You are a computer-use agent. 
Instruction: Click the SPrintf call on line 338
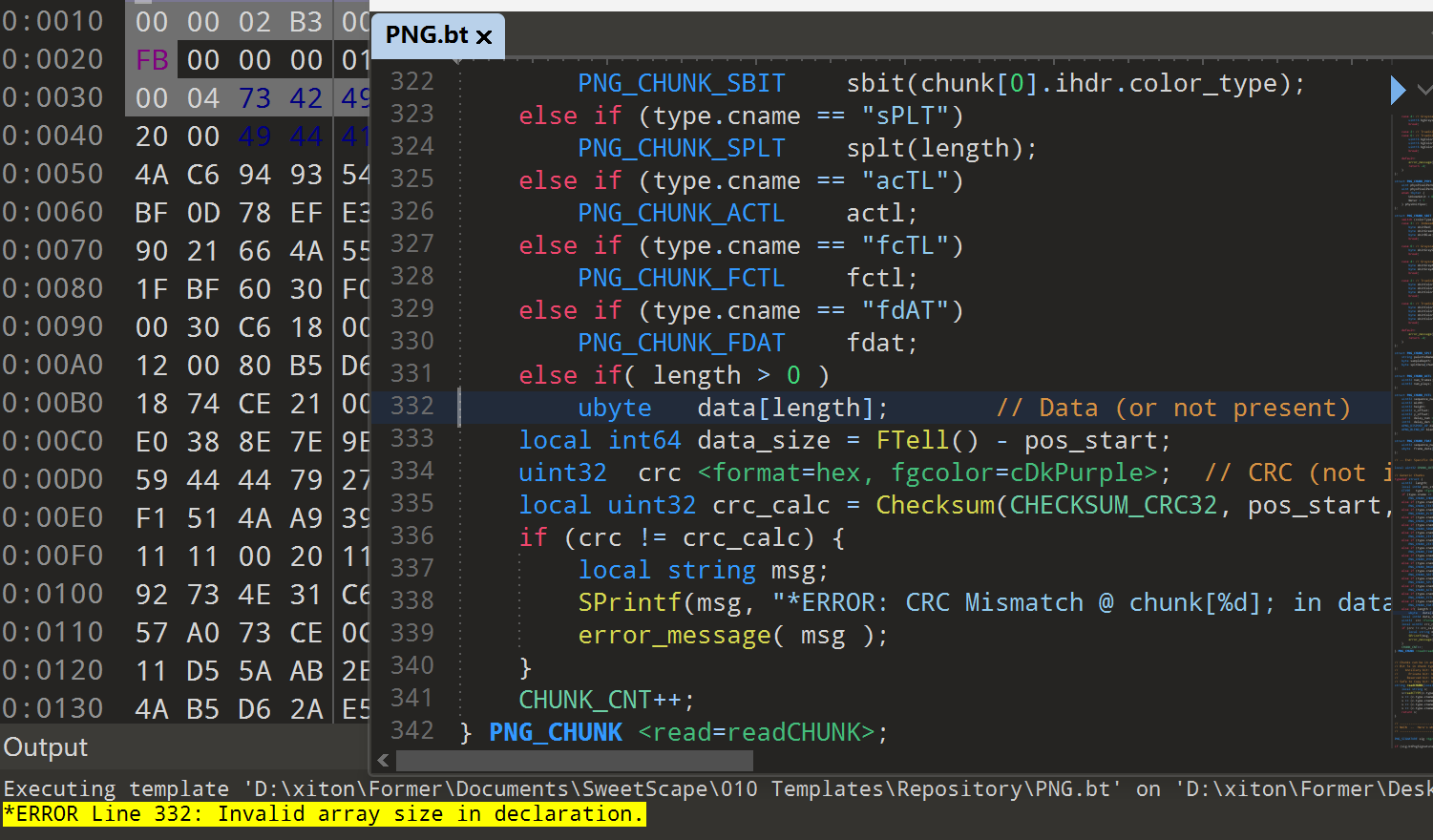(x=629, y=603)
